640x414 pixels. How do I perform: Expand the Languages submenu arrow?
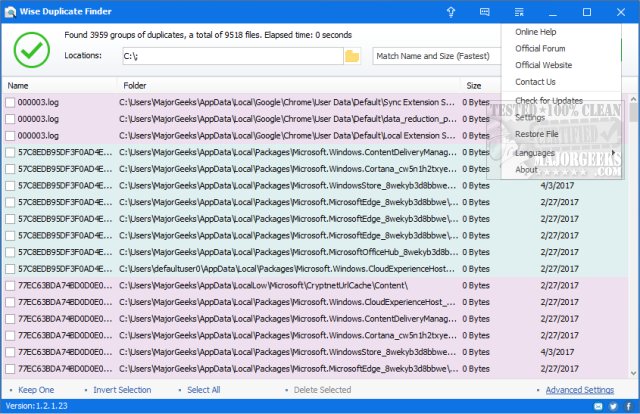point(613,153)
